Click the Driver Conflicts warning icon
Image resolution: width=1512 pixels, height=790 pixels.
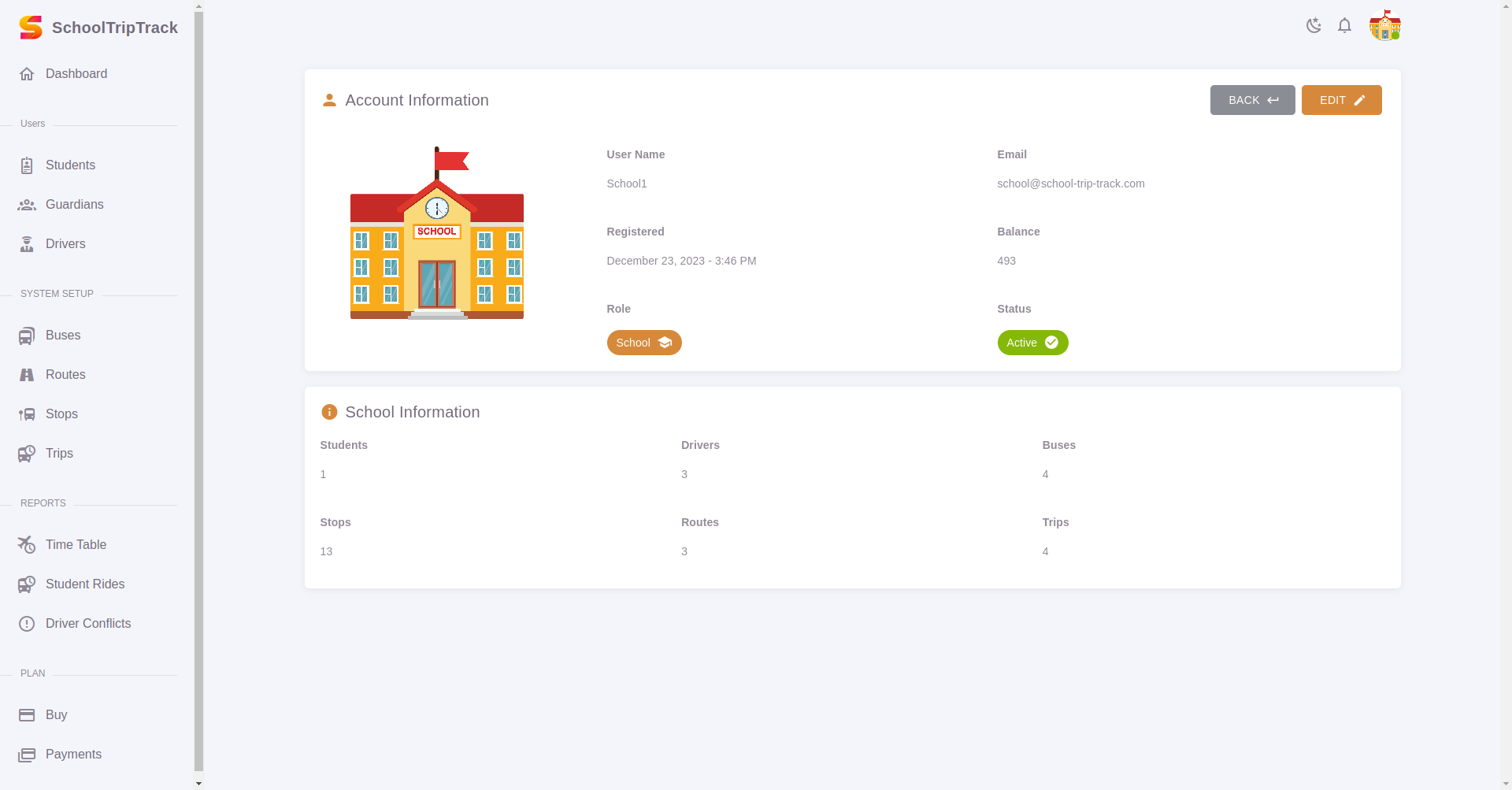point(28,623)
